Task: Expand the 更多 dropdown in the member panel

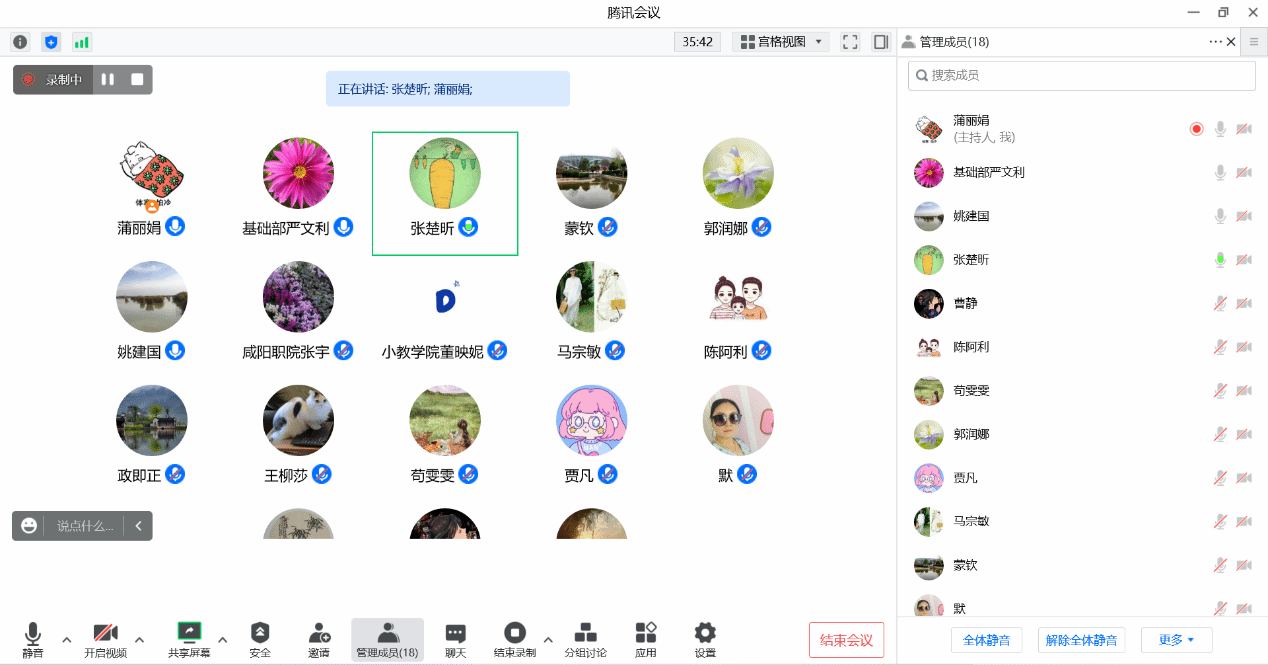Action: (1176, 640)
